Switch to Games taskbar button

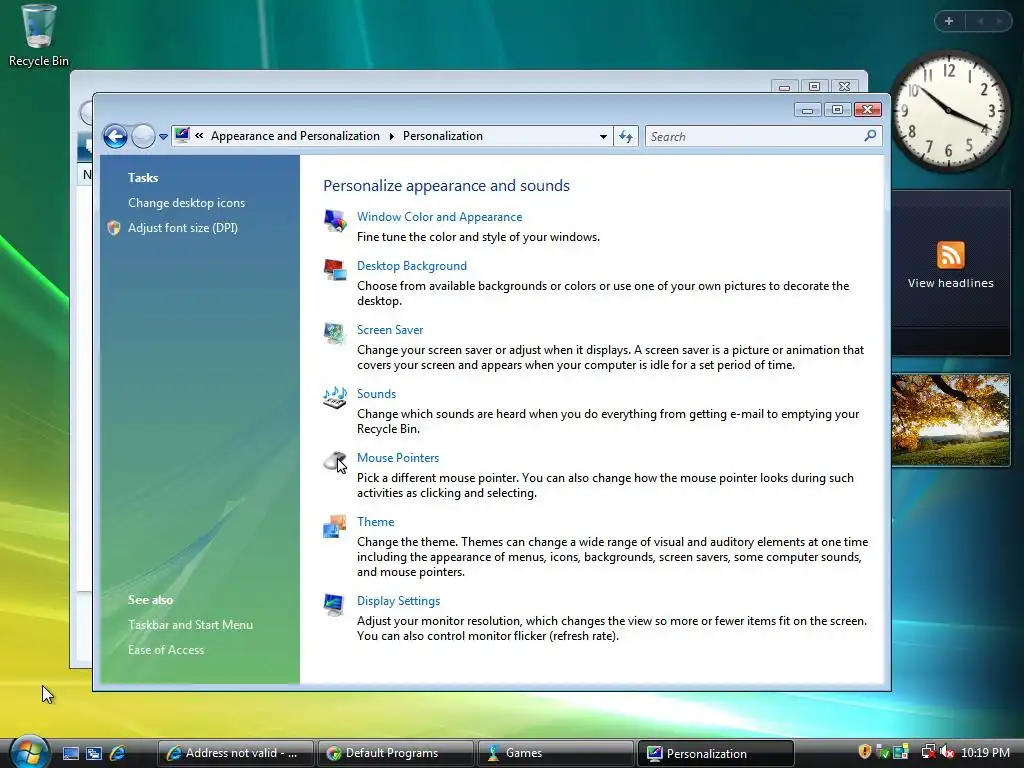tap(556, 753)
